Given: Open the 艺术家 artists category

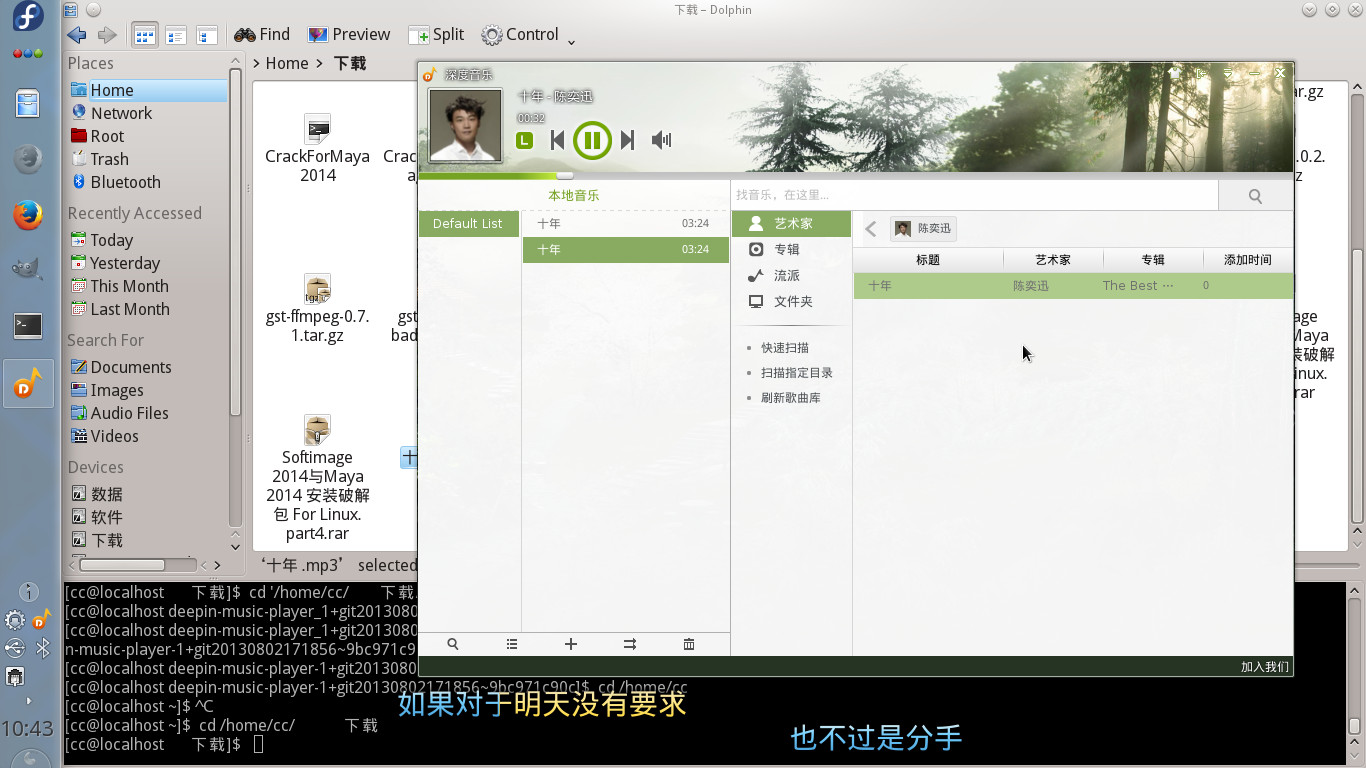Looking at the screenshot, I should pos(791,224).
